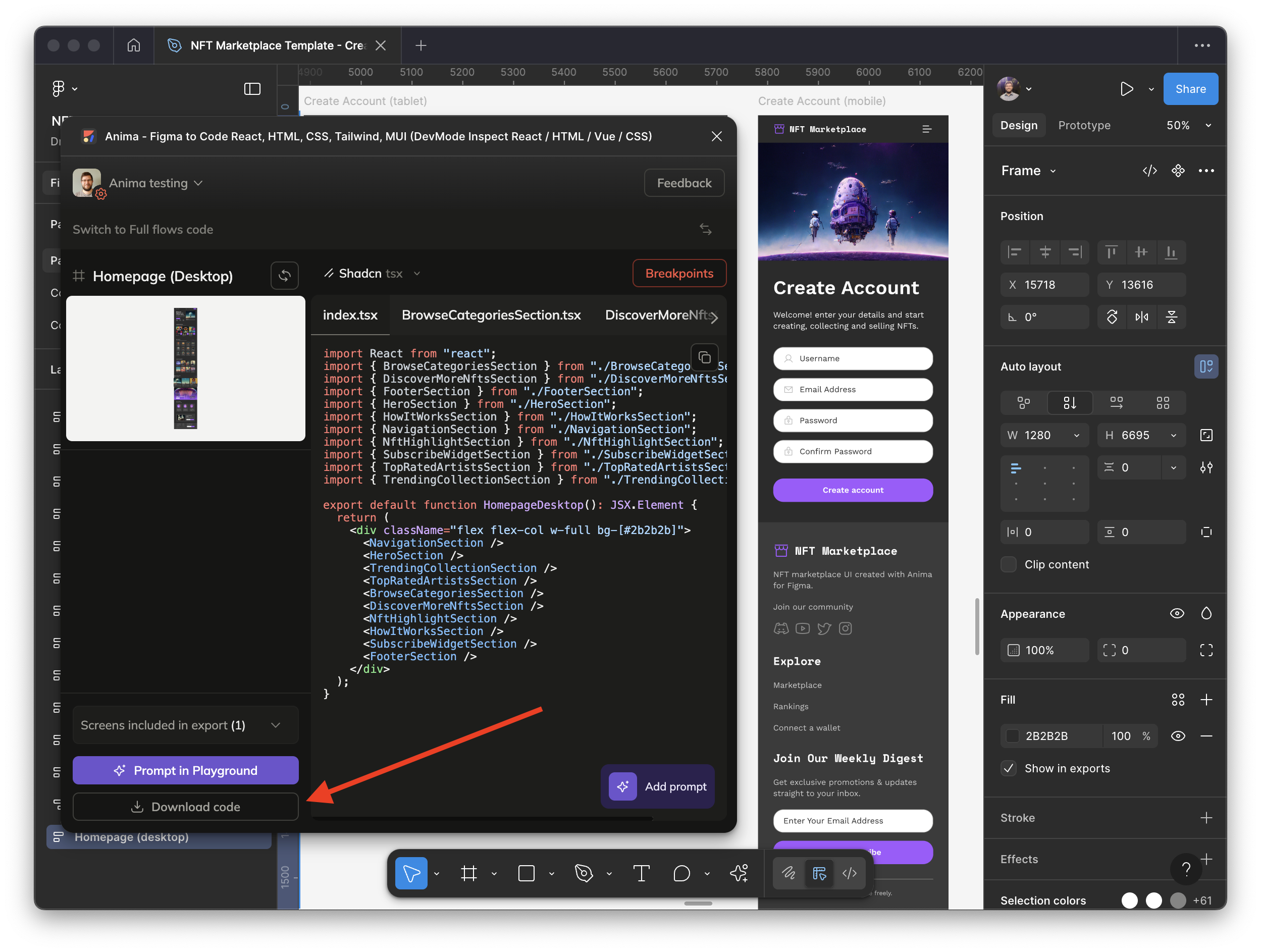This screenshot has height=952, width=1261.
Task: Open width W 1280 sizing dropdown
Action: click(1076, 436)
